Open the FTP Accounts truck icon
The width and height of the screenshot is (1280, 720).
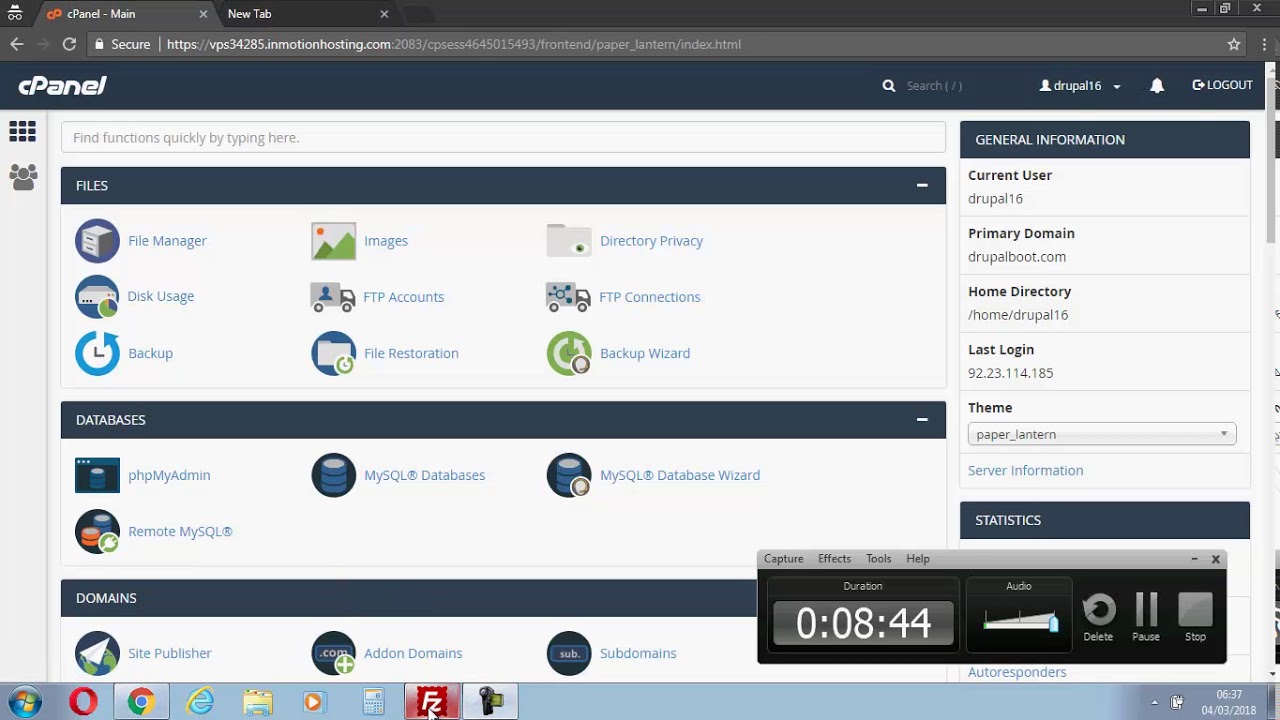[x=333, y=297]
